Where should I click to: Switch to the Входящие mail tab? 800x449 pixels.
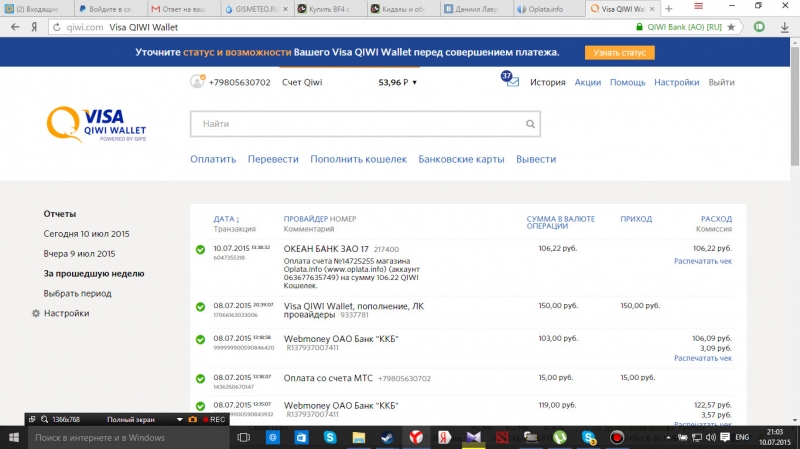point(37,9)
